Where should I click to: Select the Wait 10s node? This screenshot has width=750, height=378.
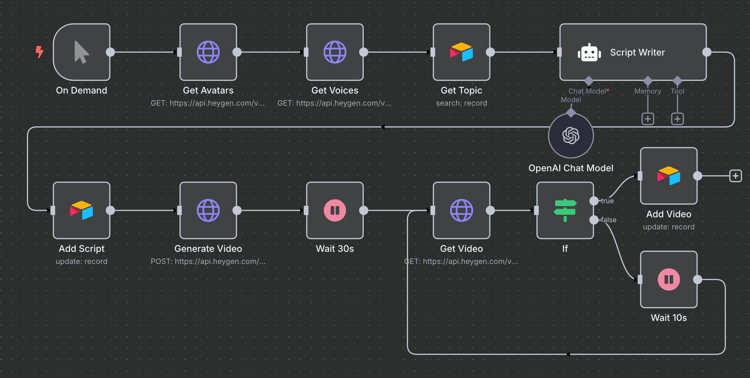pos(669,279)
